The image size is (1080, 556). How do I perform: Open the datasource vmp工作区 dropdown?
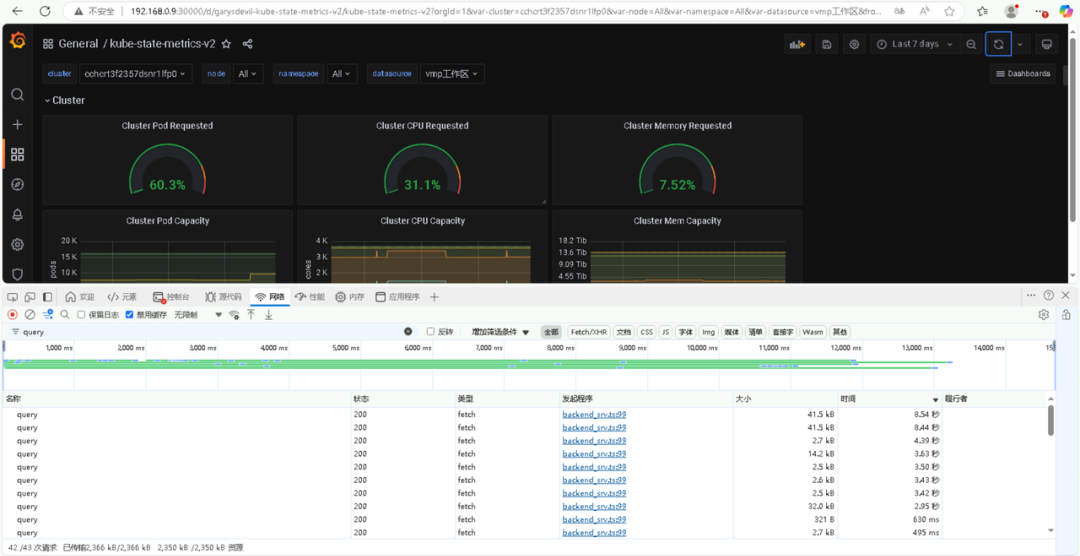coord(452,74)
